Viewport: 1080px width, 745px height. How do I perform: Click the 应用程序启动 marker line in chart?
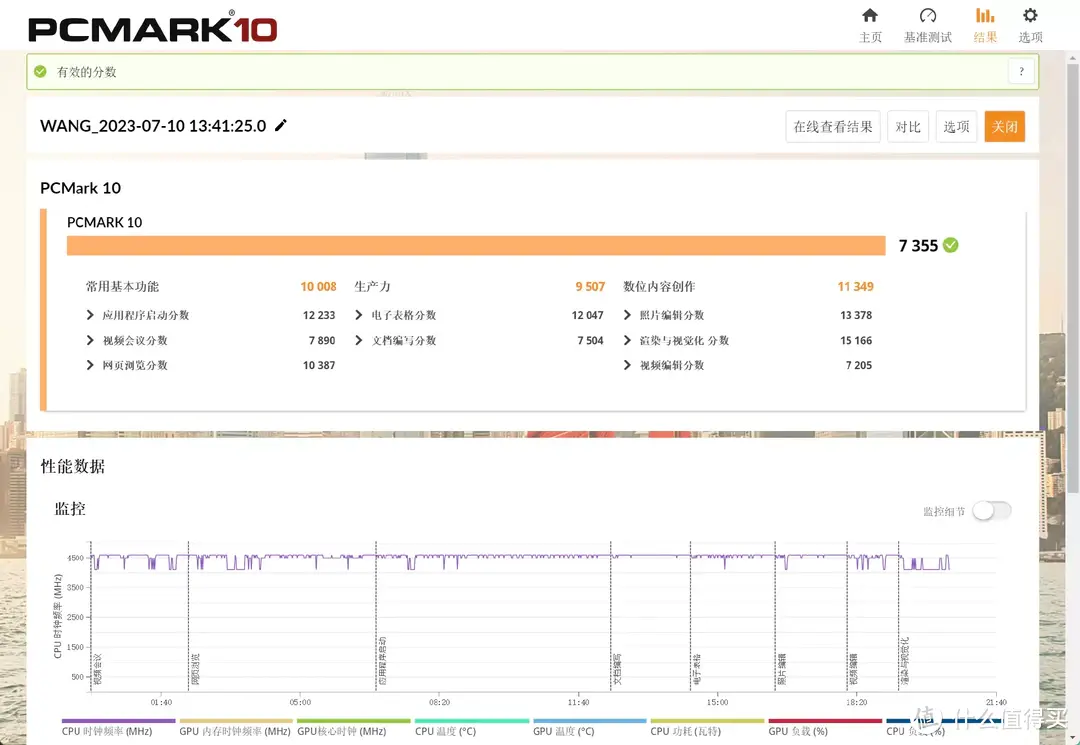tap(376, 616)
